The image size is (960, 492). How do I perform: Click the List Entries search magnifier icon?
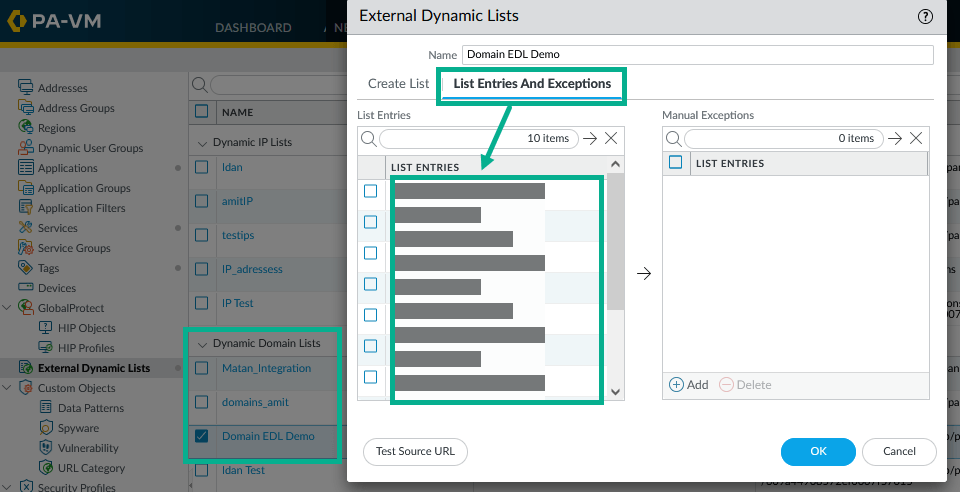368,139
